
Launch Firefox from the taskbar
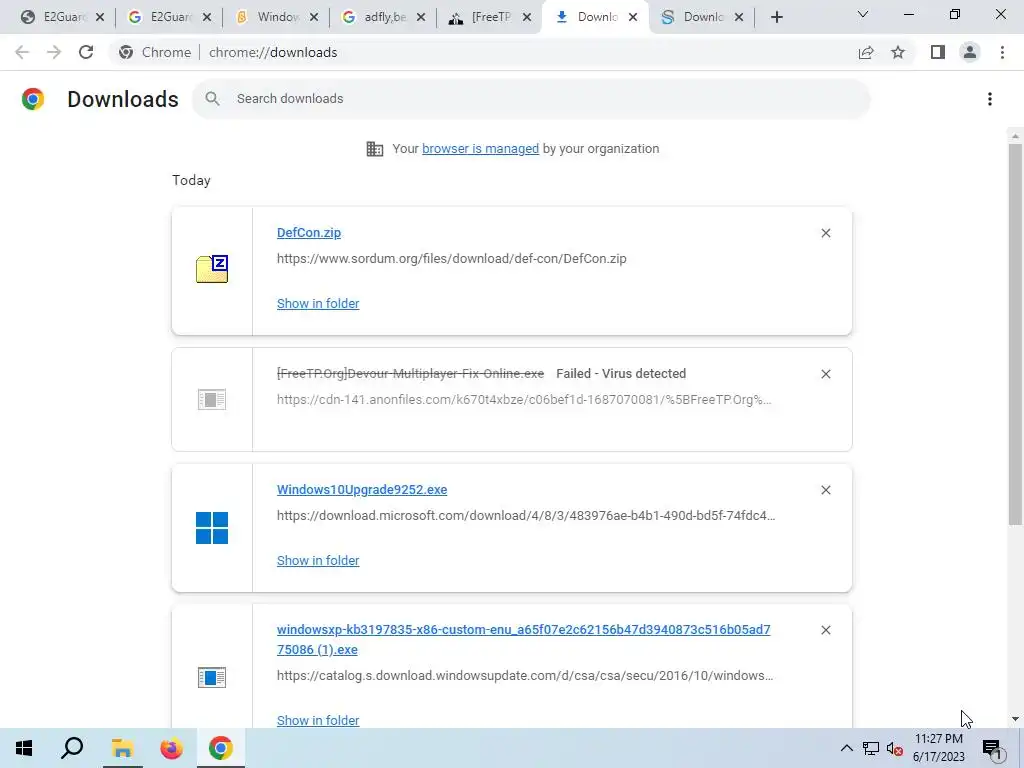(x=171, y=748)
